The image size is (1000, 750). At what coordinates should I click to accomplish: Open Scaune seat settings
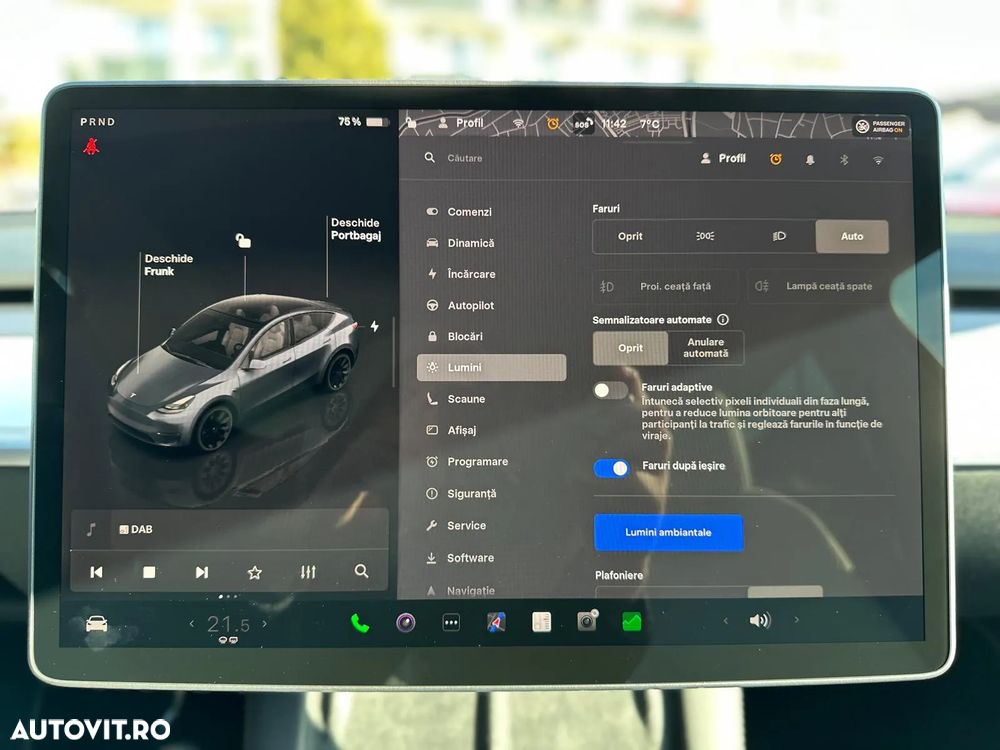pos(456,399)
